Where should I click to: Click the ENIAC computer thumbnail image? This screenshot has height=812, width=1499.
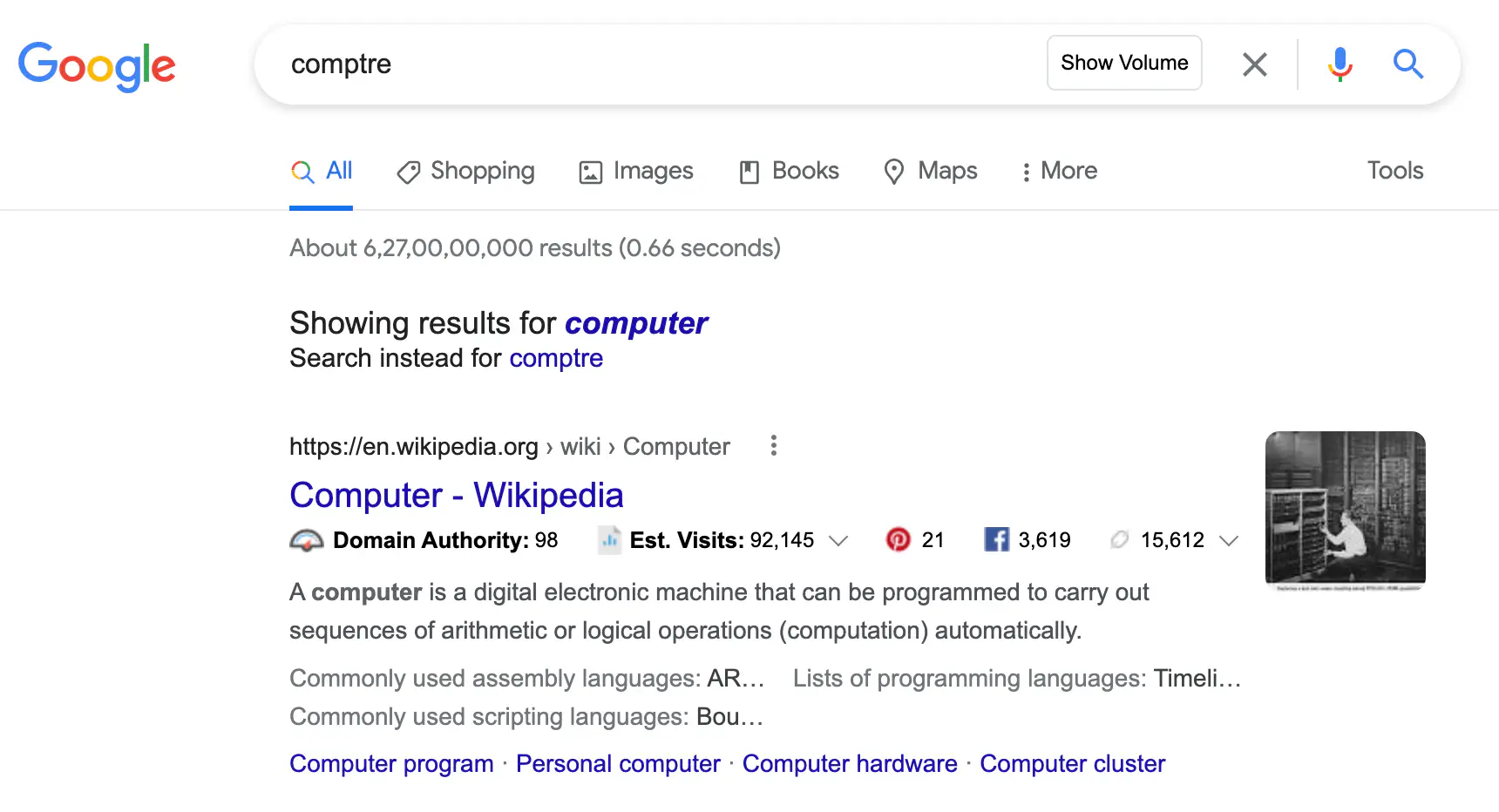[1346, 509]
